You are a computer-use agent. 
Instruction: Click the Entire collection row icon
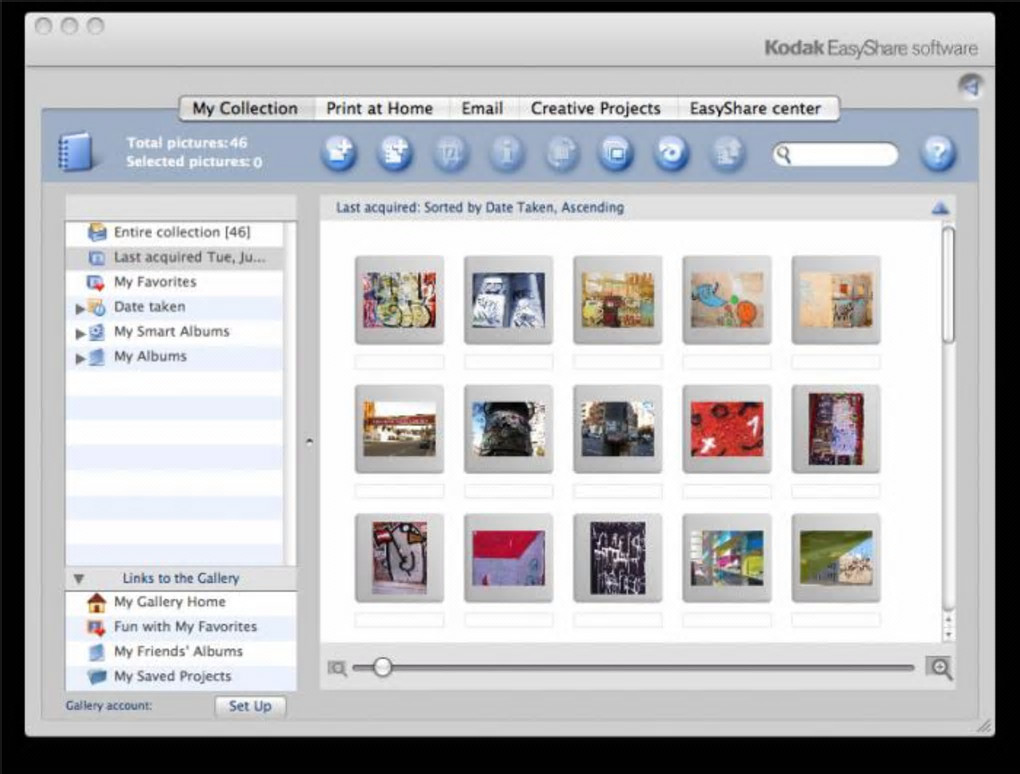[x=97, y=232]
